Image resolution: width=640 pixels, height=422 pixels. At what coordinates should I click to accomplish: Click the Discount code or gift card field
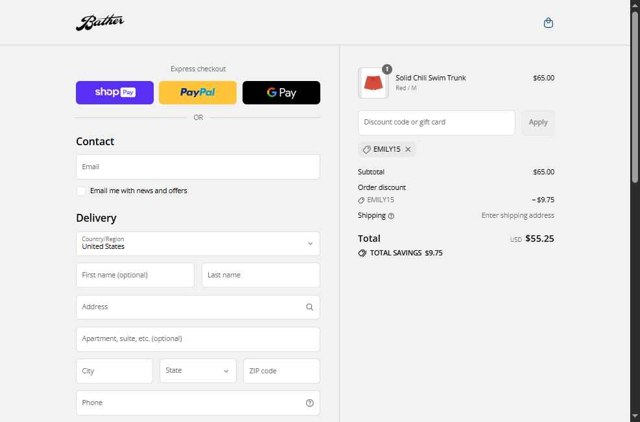(436, 122)
